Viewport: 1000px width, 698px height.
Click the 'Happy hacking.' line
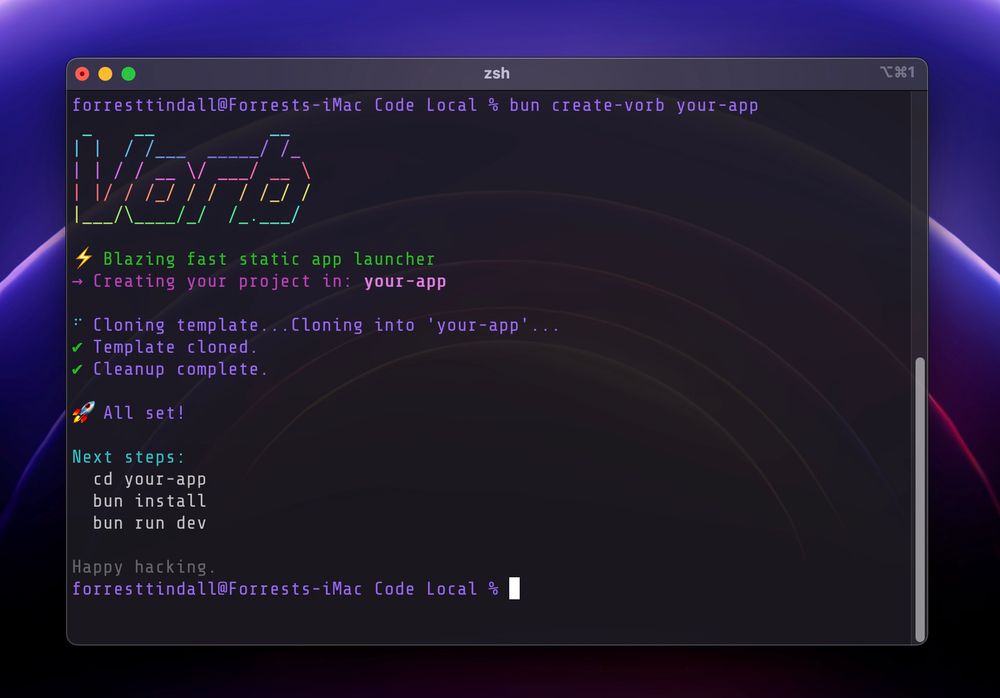[144, 567]
